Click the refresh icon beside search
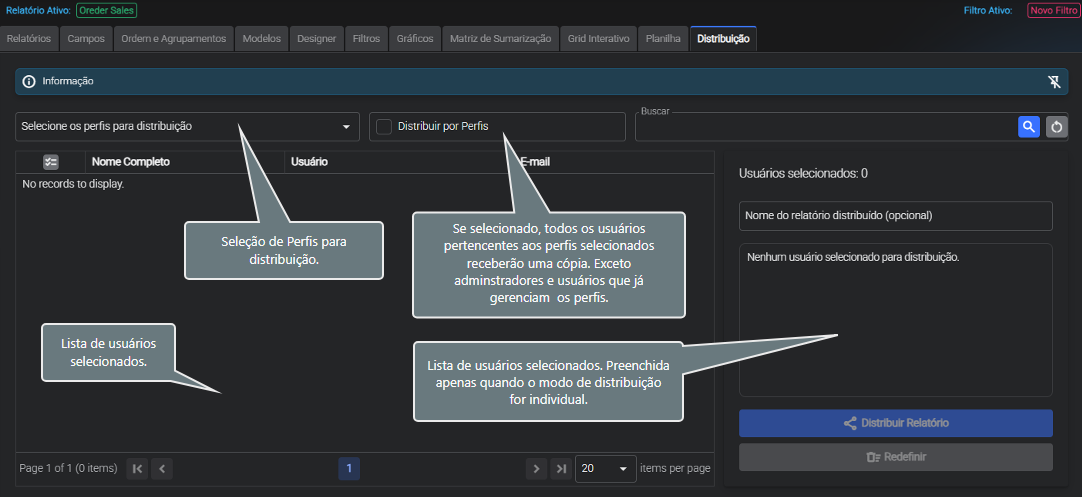The image size is (1082, 497). click(x=1056, y=127)
